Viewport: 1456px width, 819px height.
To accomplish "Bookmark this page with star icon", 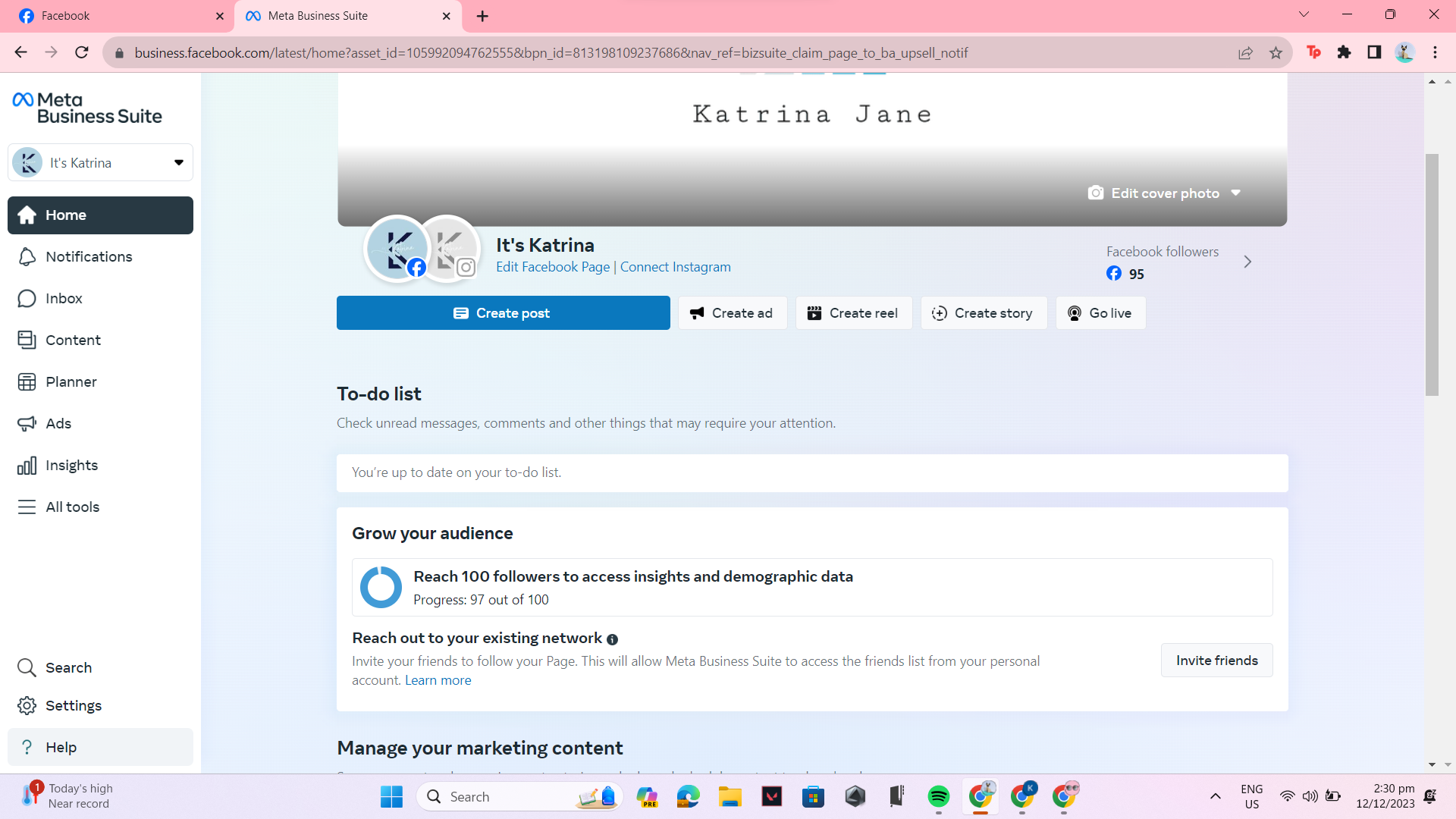I will pyautogui.click(x=1276, y=53).
